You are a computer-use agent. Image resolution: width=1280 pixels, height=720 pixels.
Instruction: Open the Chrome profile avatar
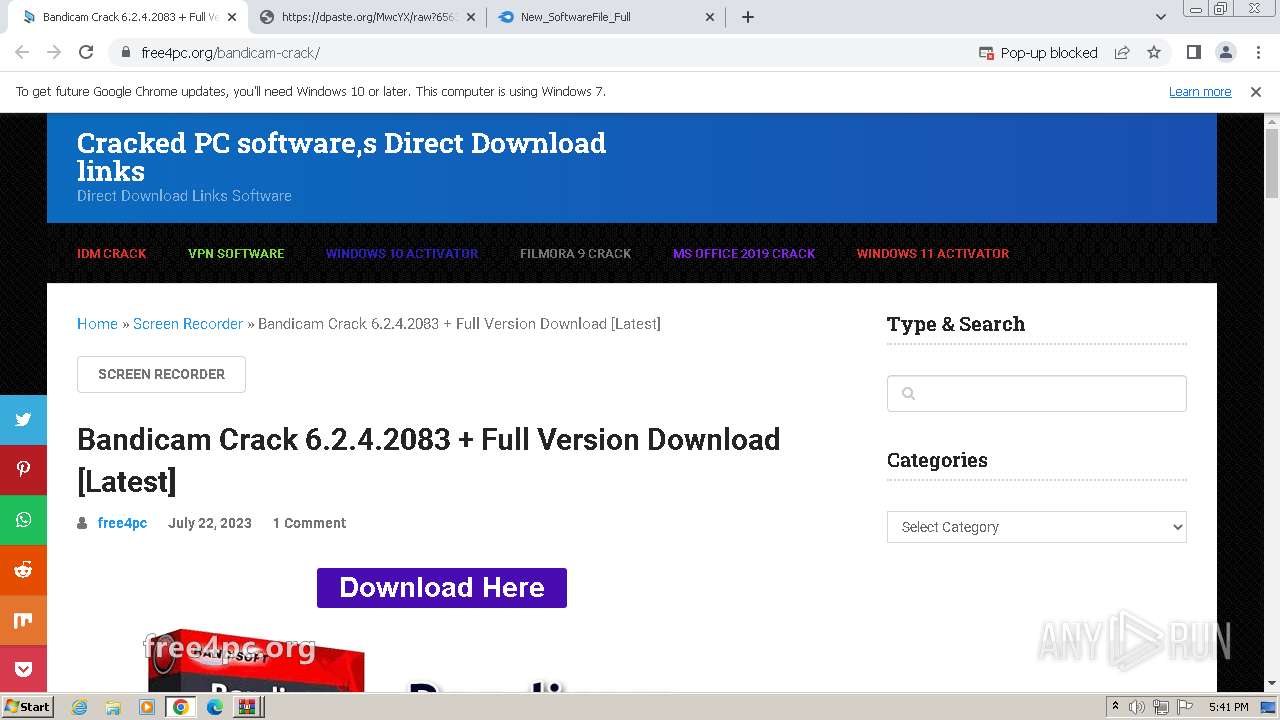click(x=1226, y=53)
